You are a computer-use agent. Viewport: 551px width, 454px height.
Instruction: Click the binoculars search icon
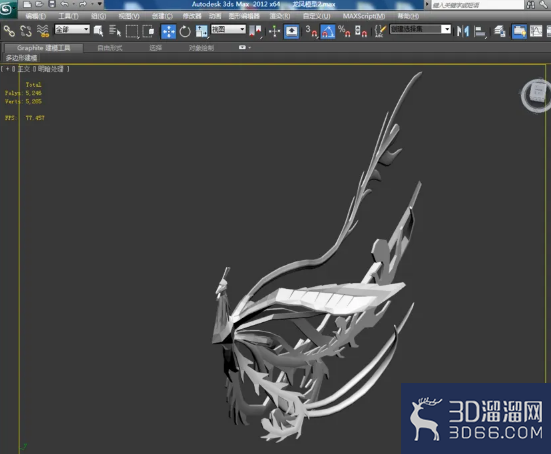pos(530,5)
